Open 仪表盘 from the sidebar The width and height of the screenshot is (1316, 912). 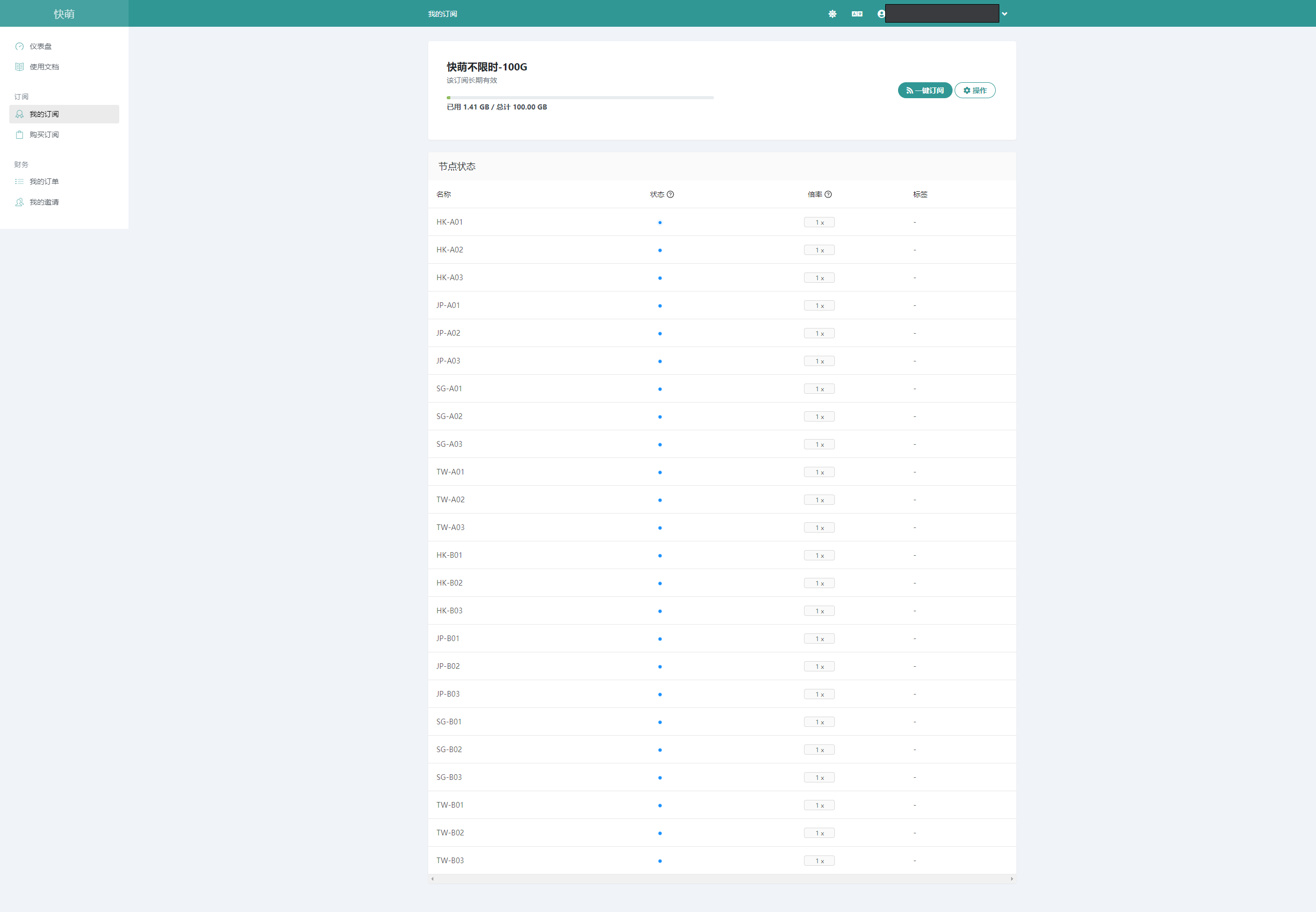(41, 46)
